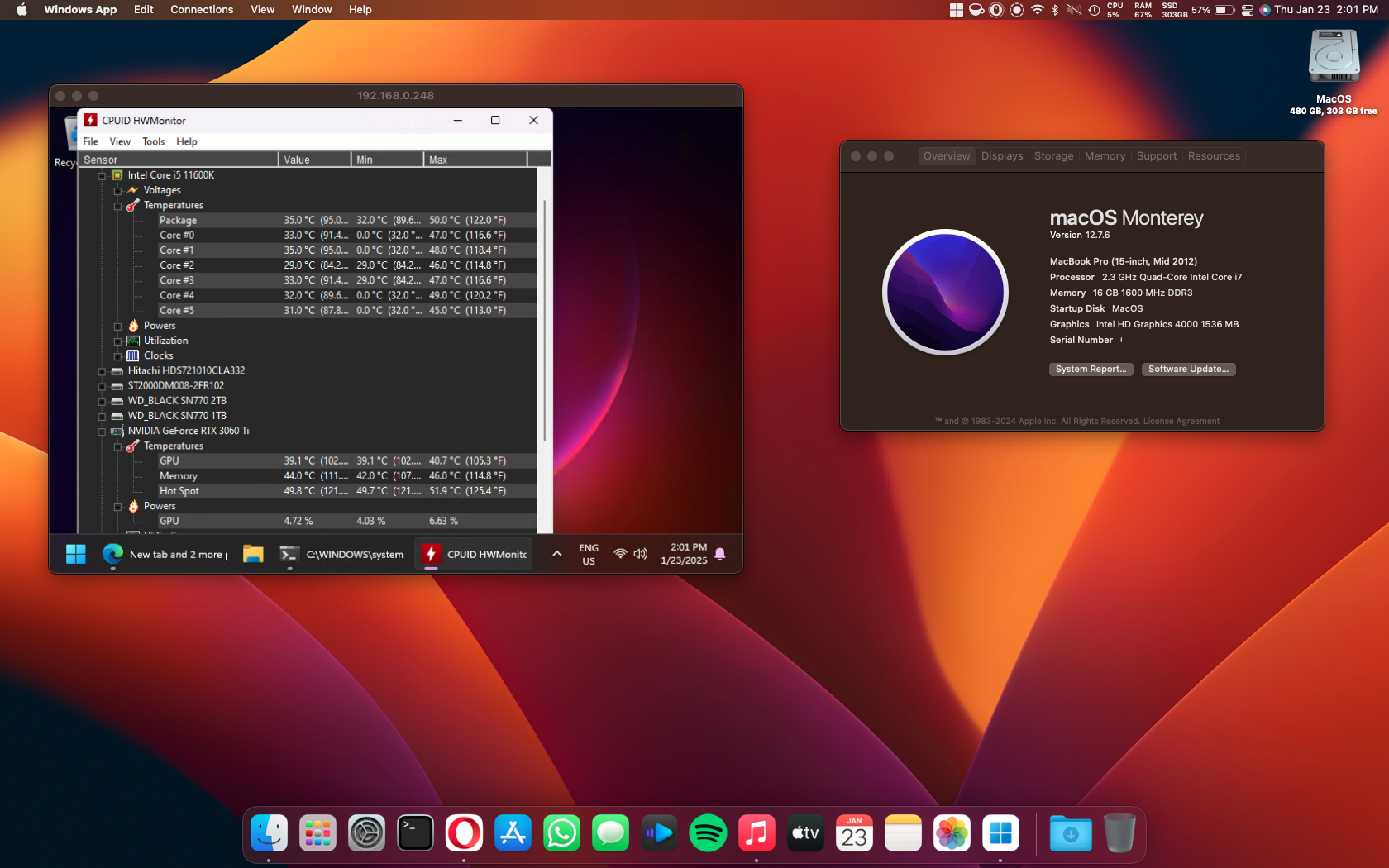Expand the Clocks node

[117, 356]
